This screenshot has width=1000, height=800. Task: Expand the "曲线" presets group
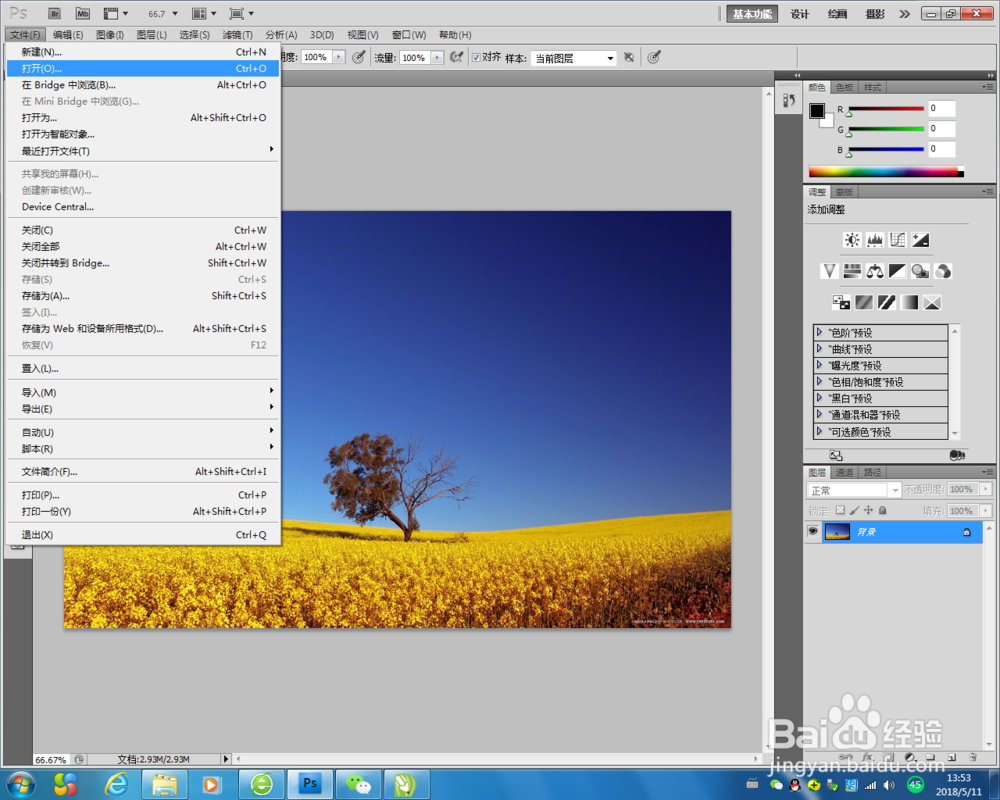pos(820,349)
